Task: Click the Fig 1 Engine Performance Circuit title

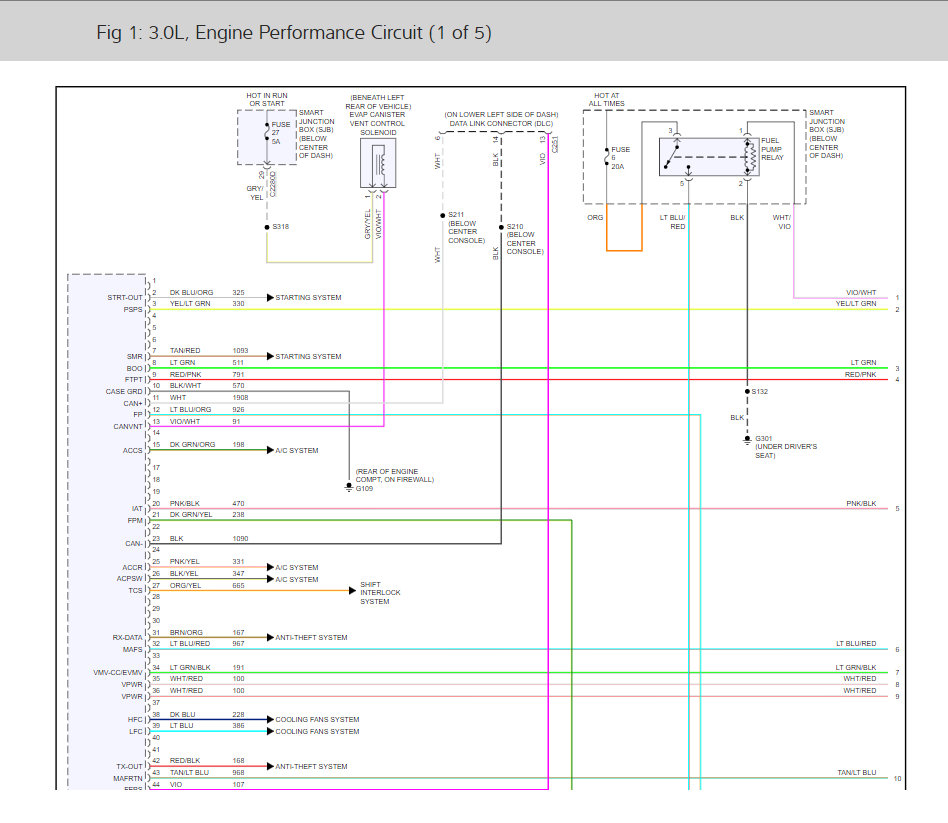Action: [x=298, y=33]
